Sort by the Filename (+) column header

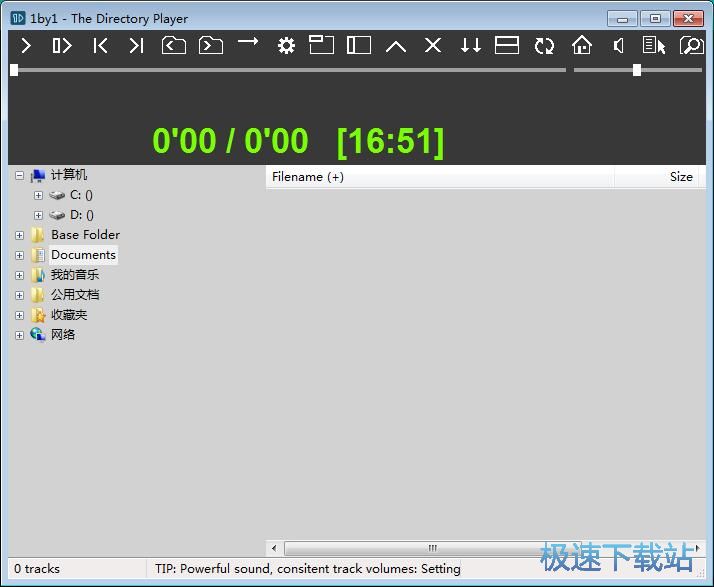pyautogui.click(x=440, y=177)
